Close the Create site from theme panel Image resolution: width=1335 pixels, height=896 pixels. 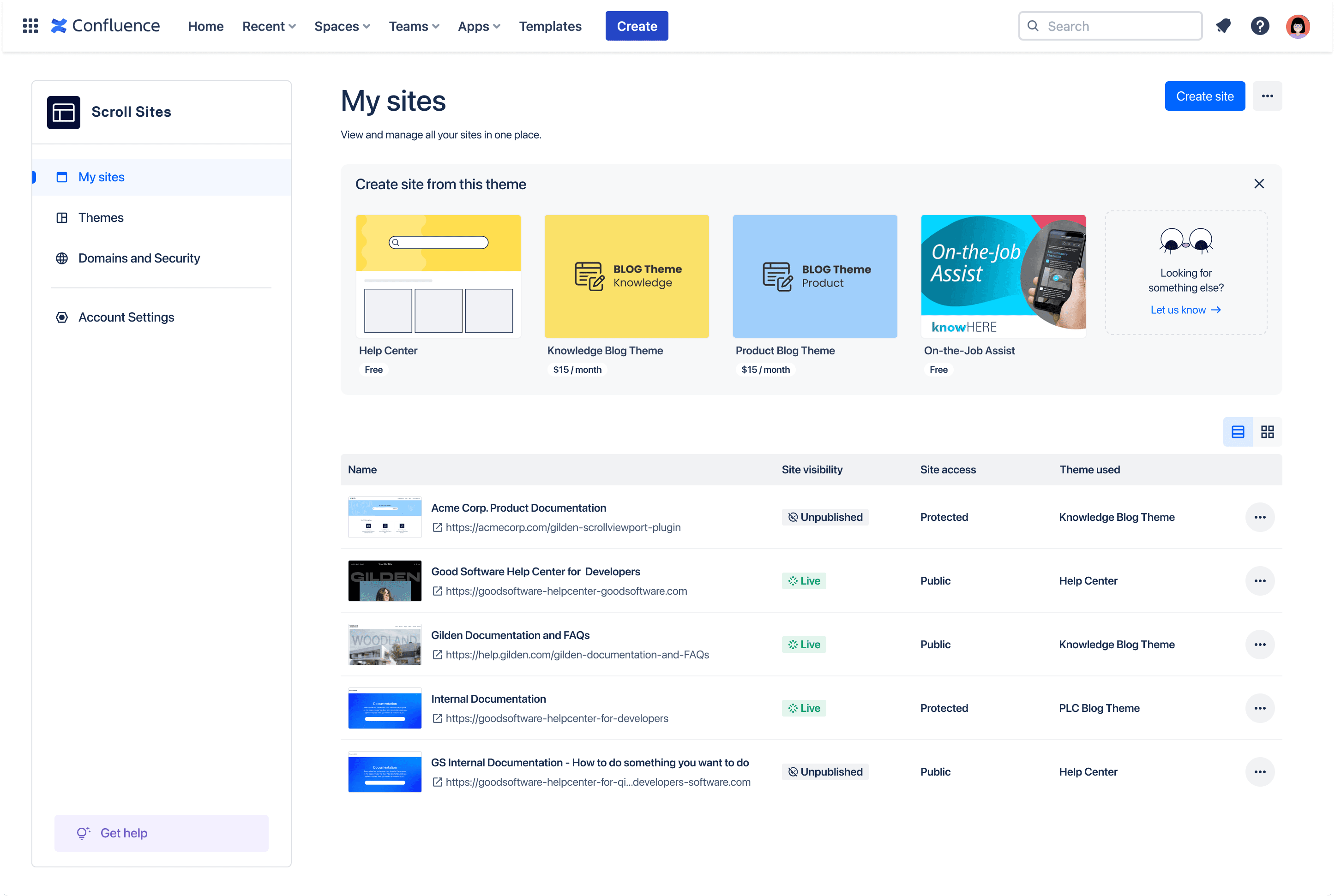click(x=1258, y=184)
